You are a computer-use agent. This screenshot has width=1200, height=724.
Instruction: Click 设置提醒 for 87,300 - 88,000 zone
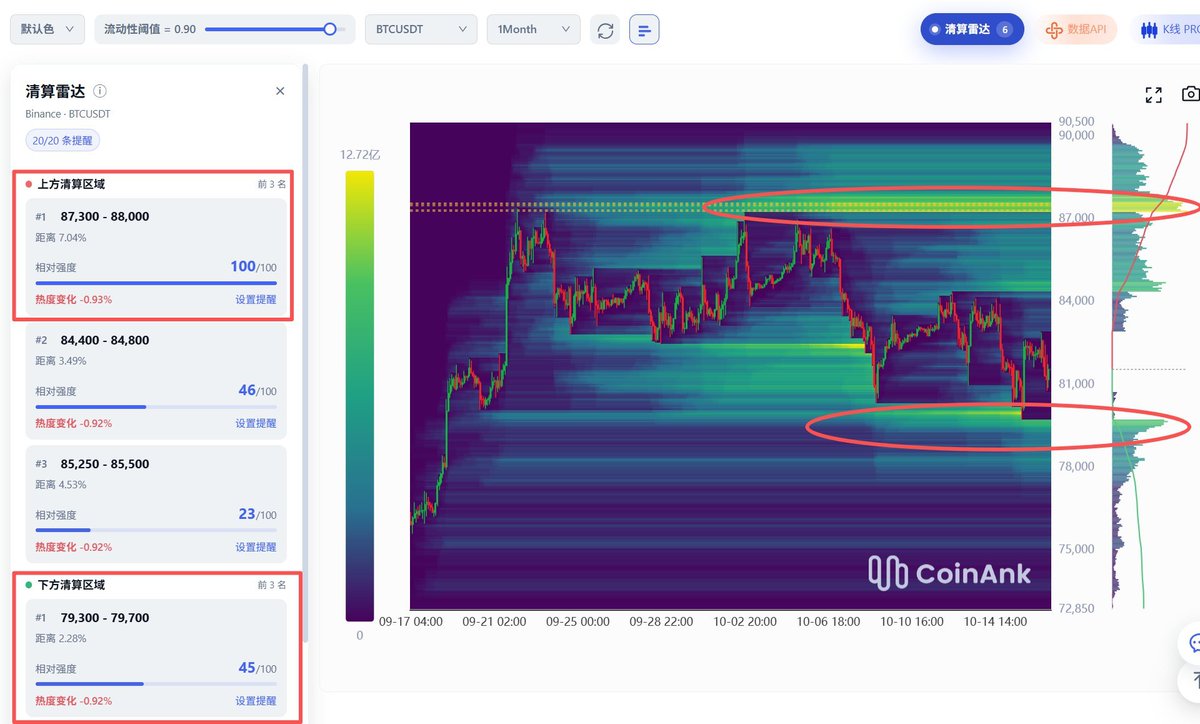click(256, 299)
